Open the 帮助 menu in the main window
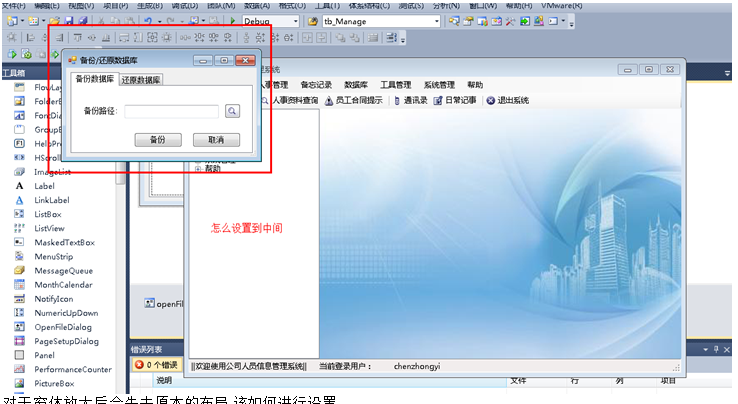 pyautogui.click(x=475, y=85)
